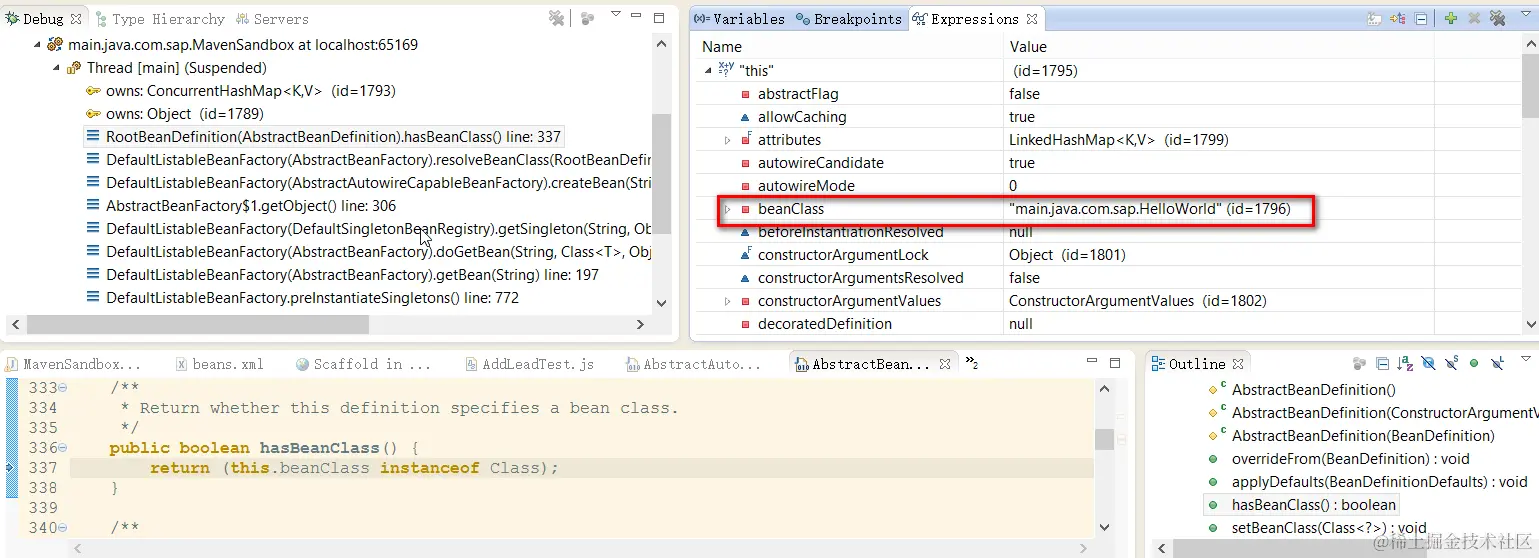The width and height of the screenshot is (1539, 558).
Task: Switch to the Type Hierarchy tab
Action: tap(160, 19)
